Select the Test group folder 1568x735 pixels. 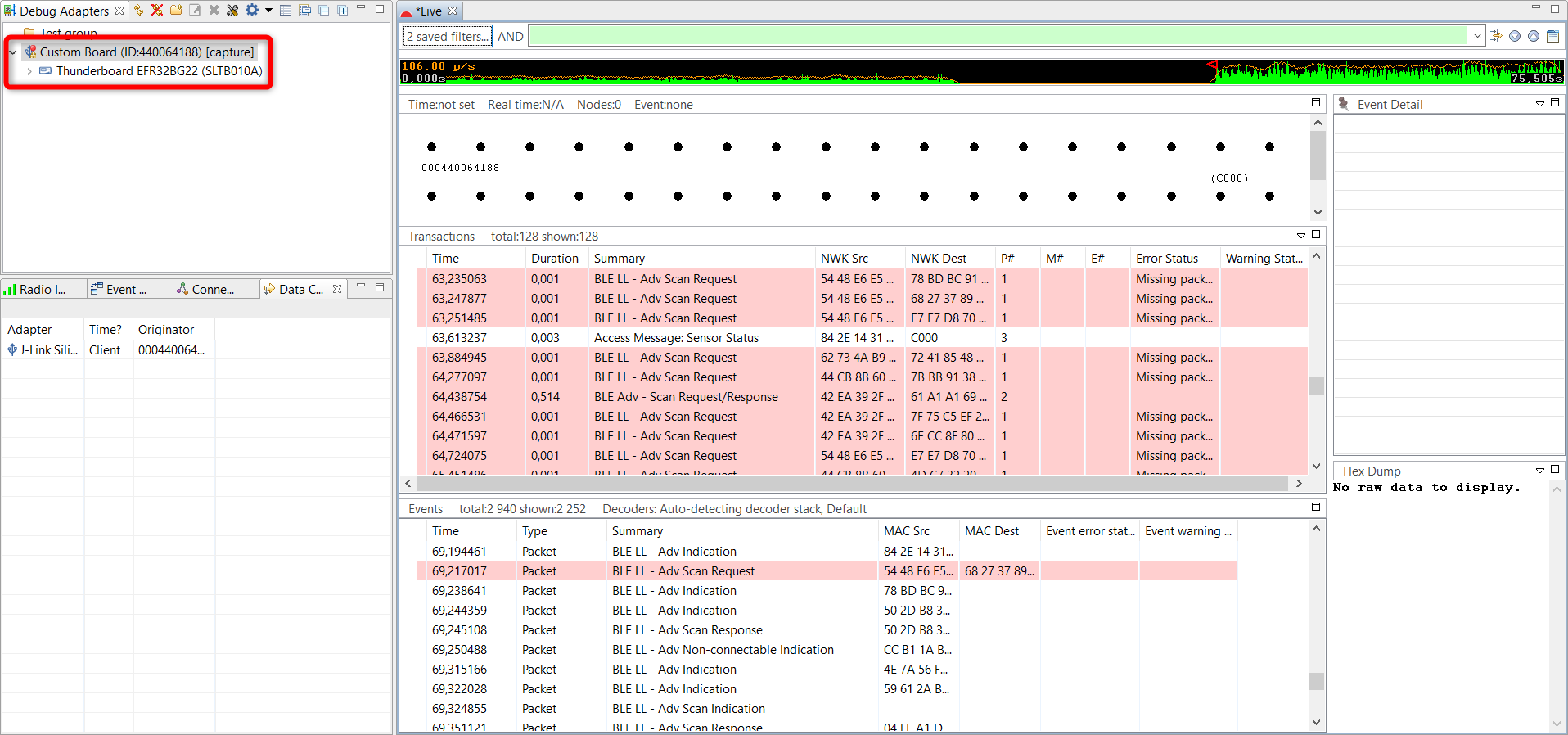69,33
